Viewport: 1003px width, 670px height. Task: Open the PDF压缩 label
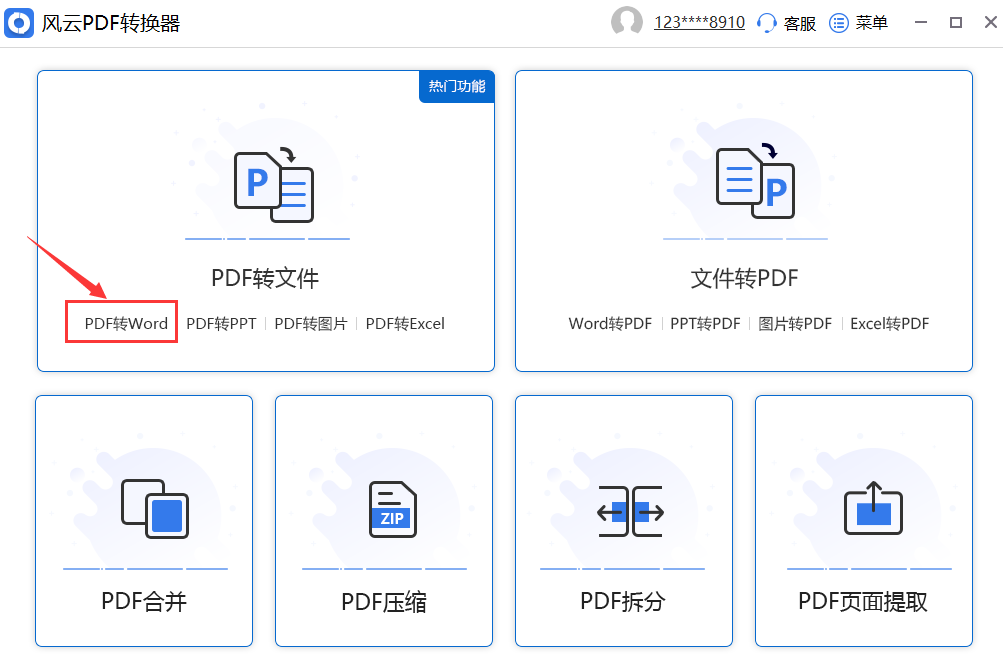coord(384,602)
